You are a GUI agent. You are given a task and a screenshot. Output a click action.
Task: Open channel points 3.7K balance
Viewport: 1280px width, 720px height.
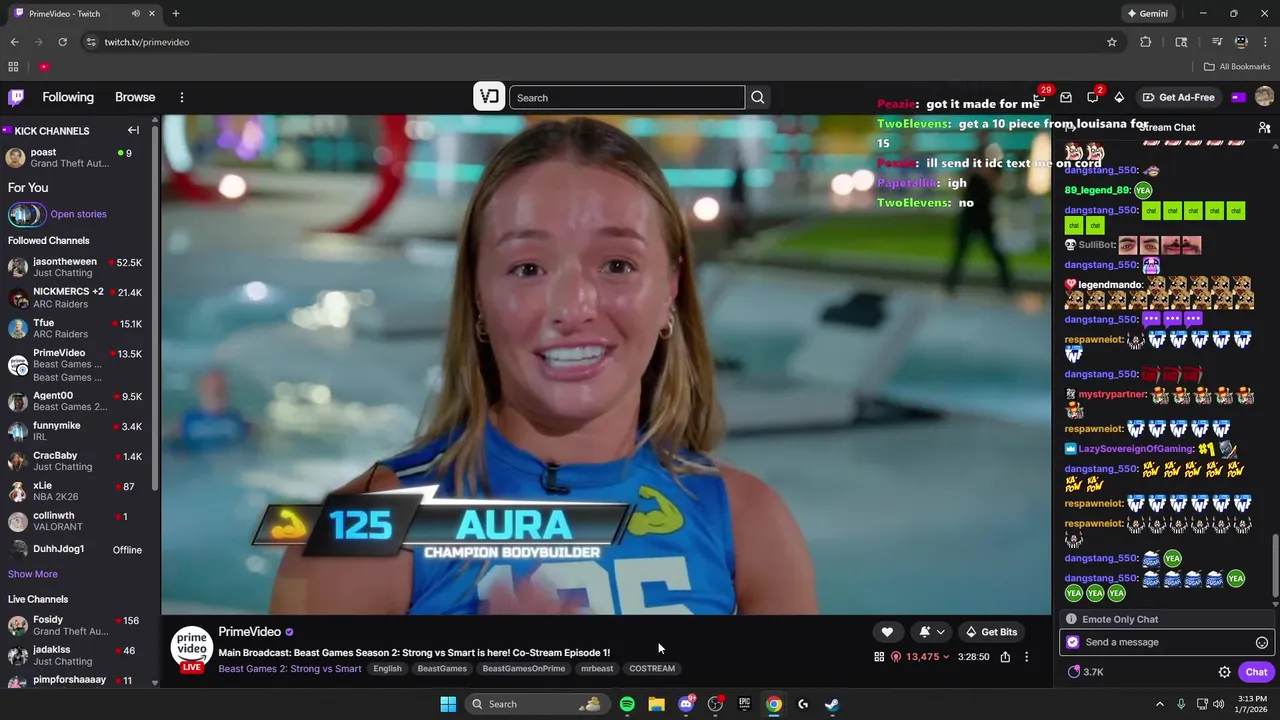click(1086, 672)
